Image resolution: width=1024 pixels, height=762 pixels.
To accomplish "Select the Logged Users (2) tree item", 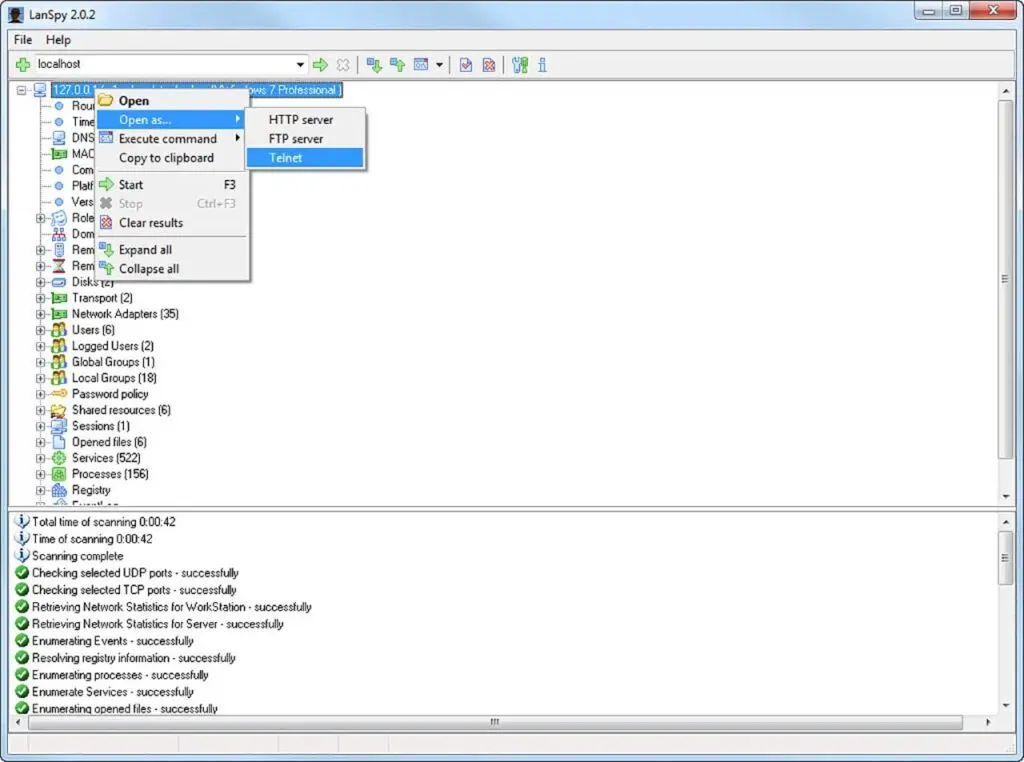I will pyautogui.click(x=112, y=346).
